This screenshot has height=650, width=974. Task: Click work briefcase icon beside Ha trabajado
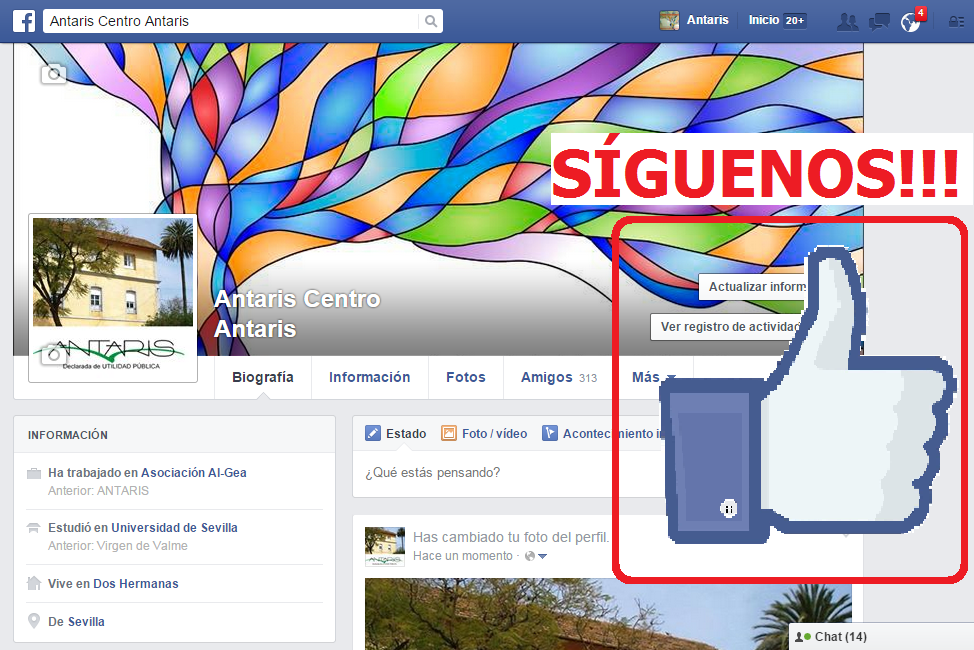pyautogui.click(x=34, y=474)
